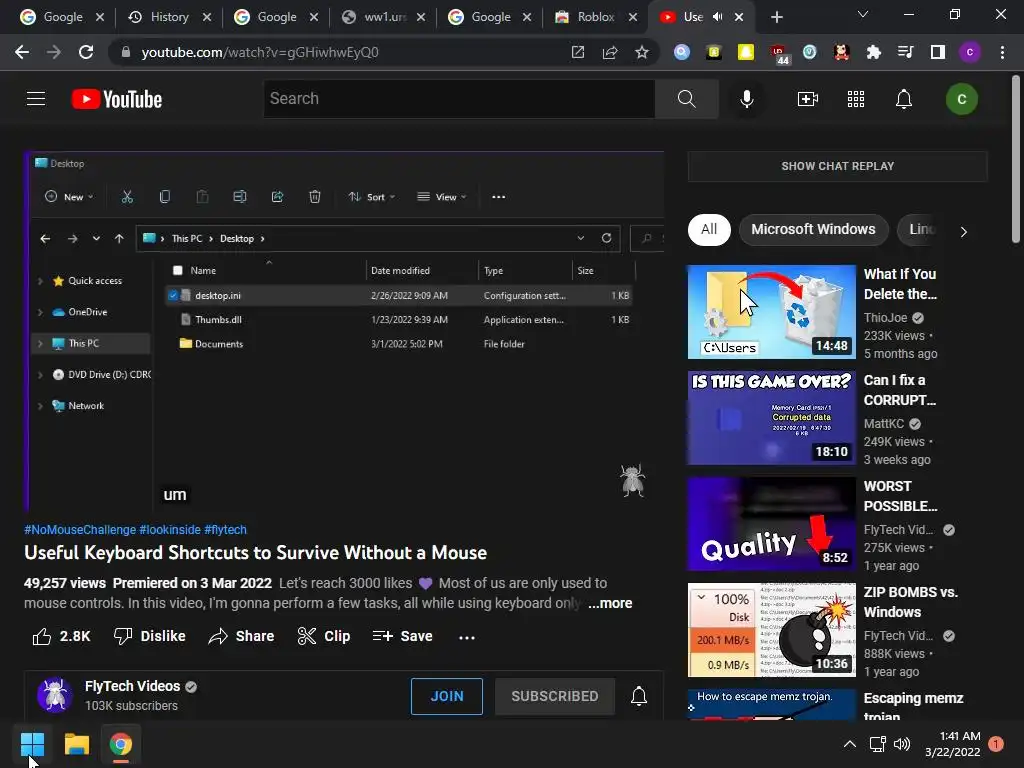Screen dimensions: 1024x768
Task: Expand description with ...more
Action: click(x=610, y=603)
